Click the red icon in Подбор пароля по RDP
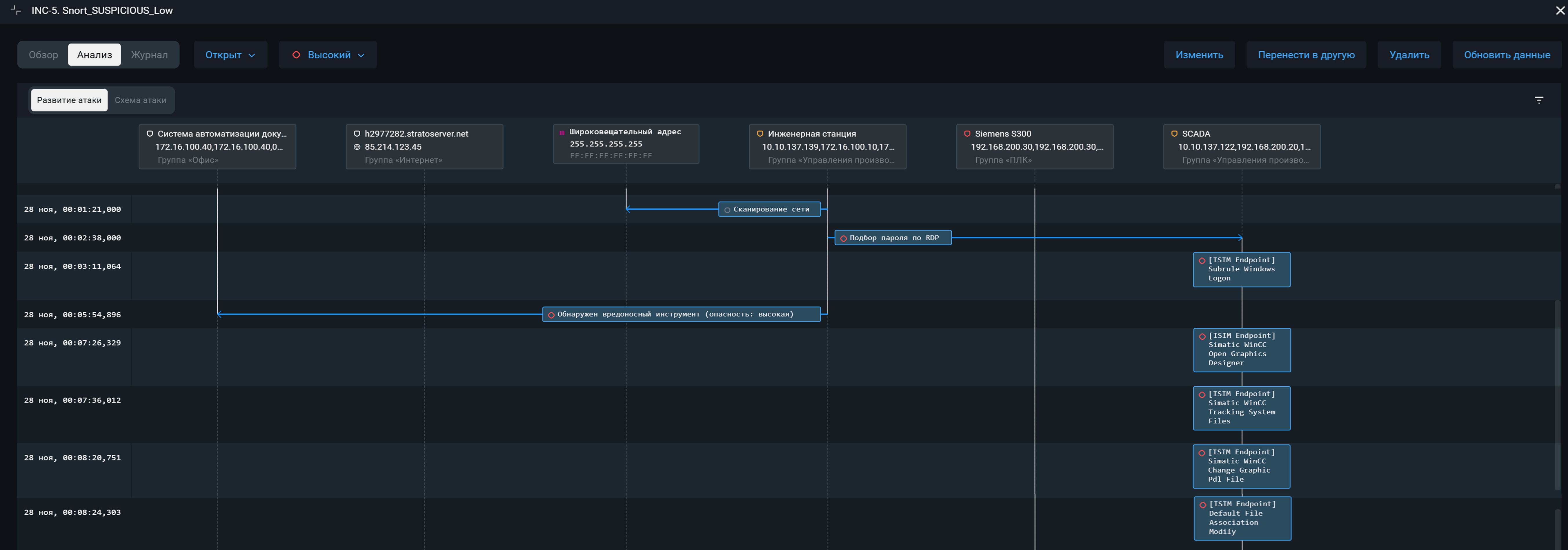This screenshot has height=550, width=1568. tap(843, 238)
